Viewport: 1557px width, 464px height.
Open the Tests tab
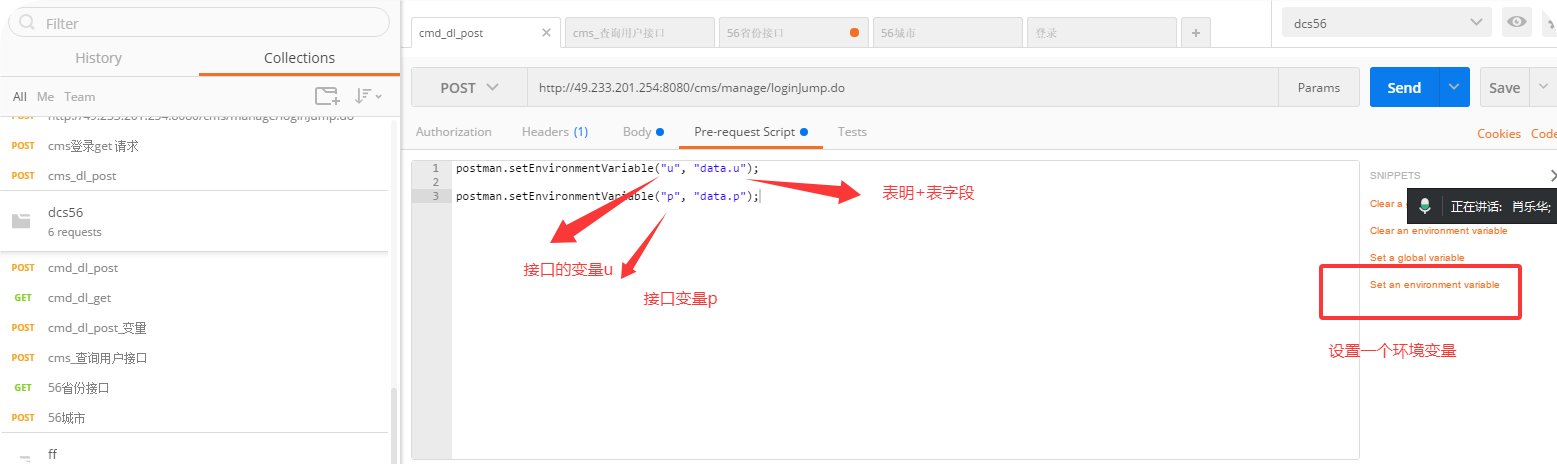point(852,132)
